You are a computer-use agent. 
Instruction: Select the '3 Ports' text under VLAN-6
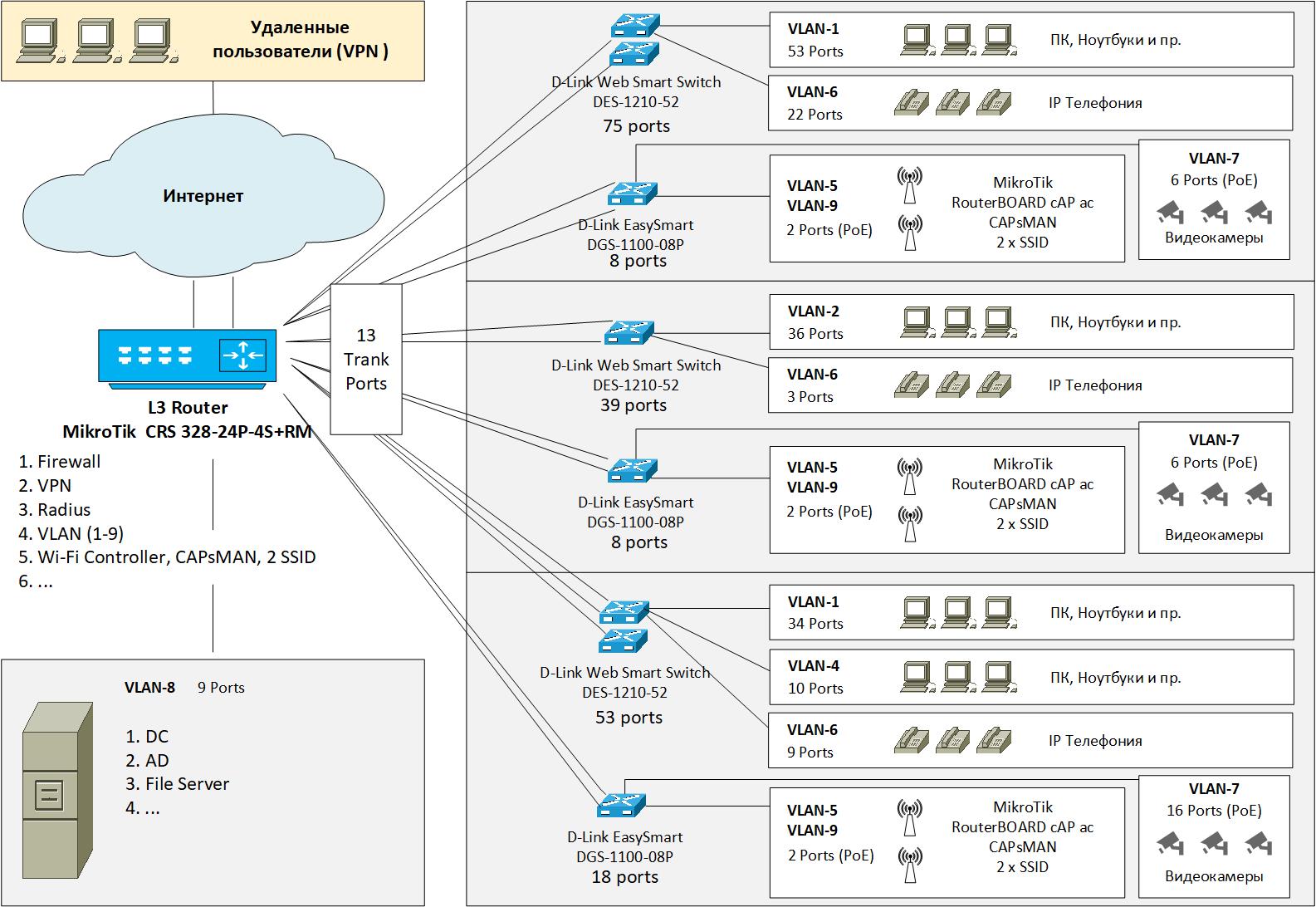pyautogui.click(x=810, y=397)
